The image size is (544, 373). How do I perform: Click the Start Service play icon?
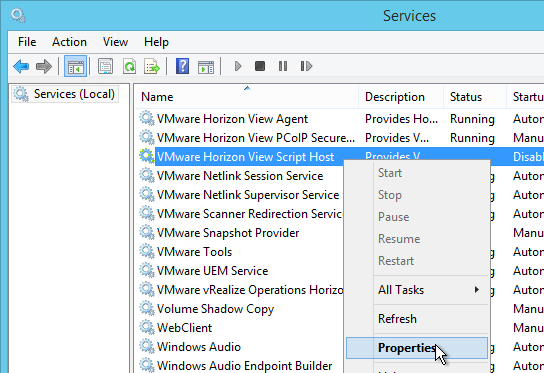238,66
